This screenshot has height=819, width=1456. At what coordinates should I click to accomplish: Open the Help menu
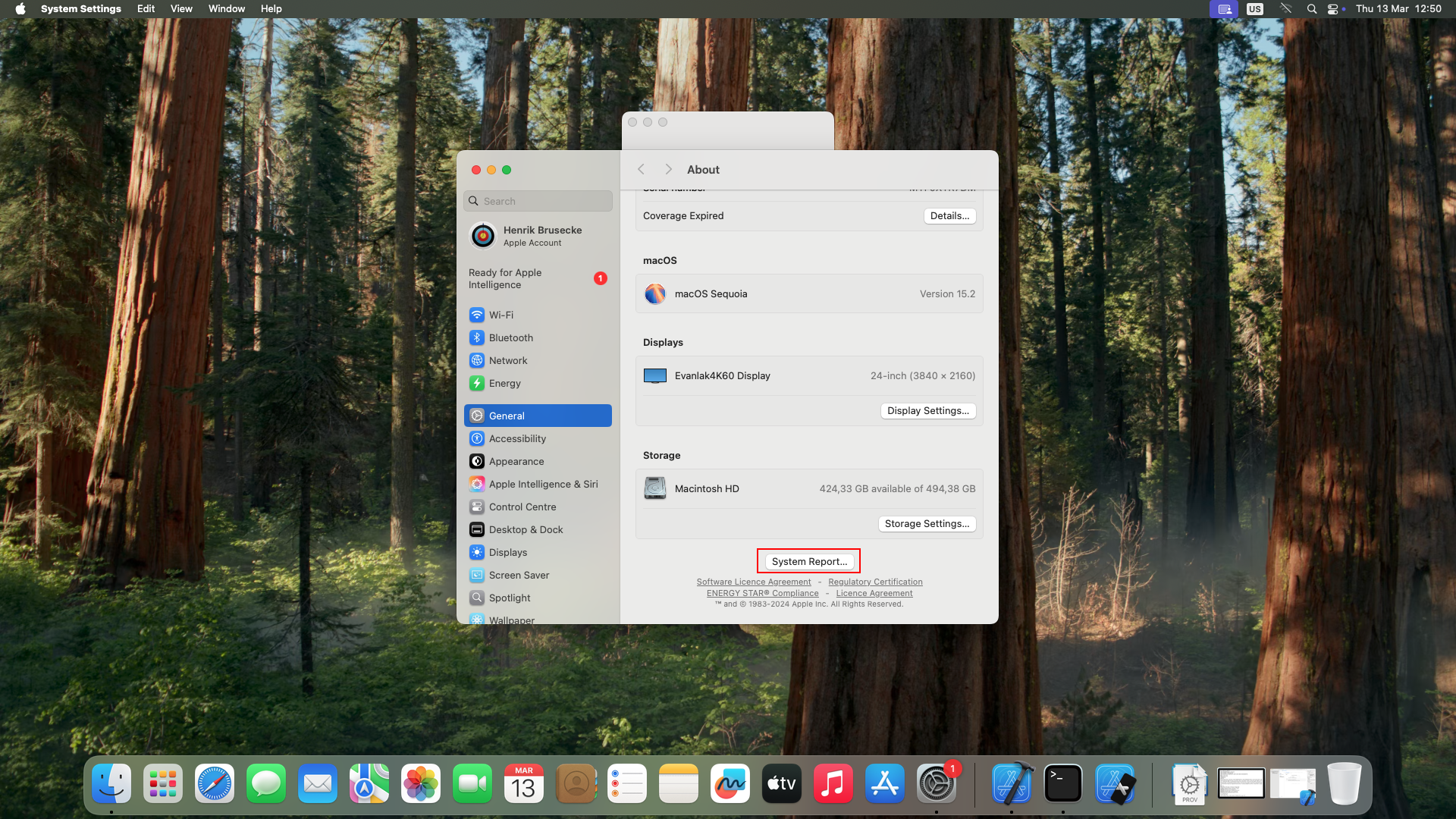(x=271, y=9)
